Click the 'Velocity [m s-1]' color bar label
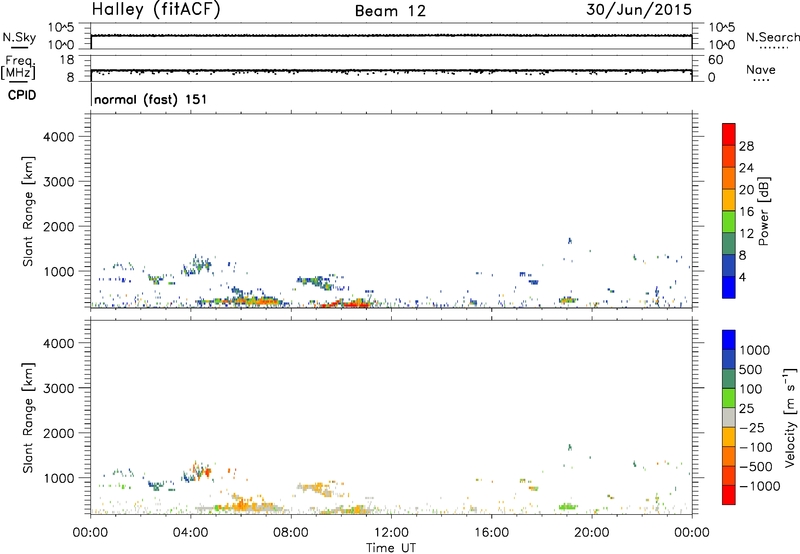800x554 pixels. [x=790, y=417]
